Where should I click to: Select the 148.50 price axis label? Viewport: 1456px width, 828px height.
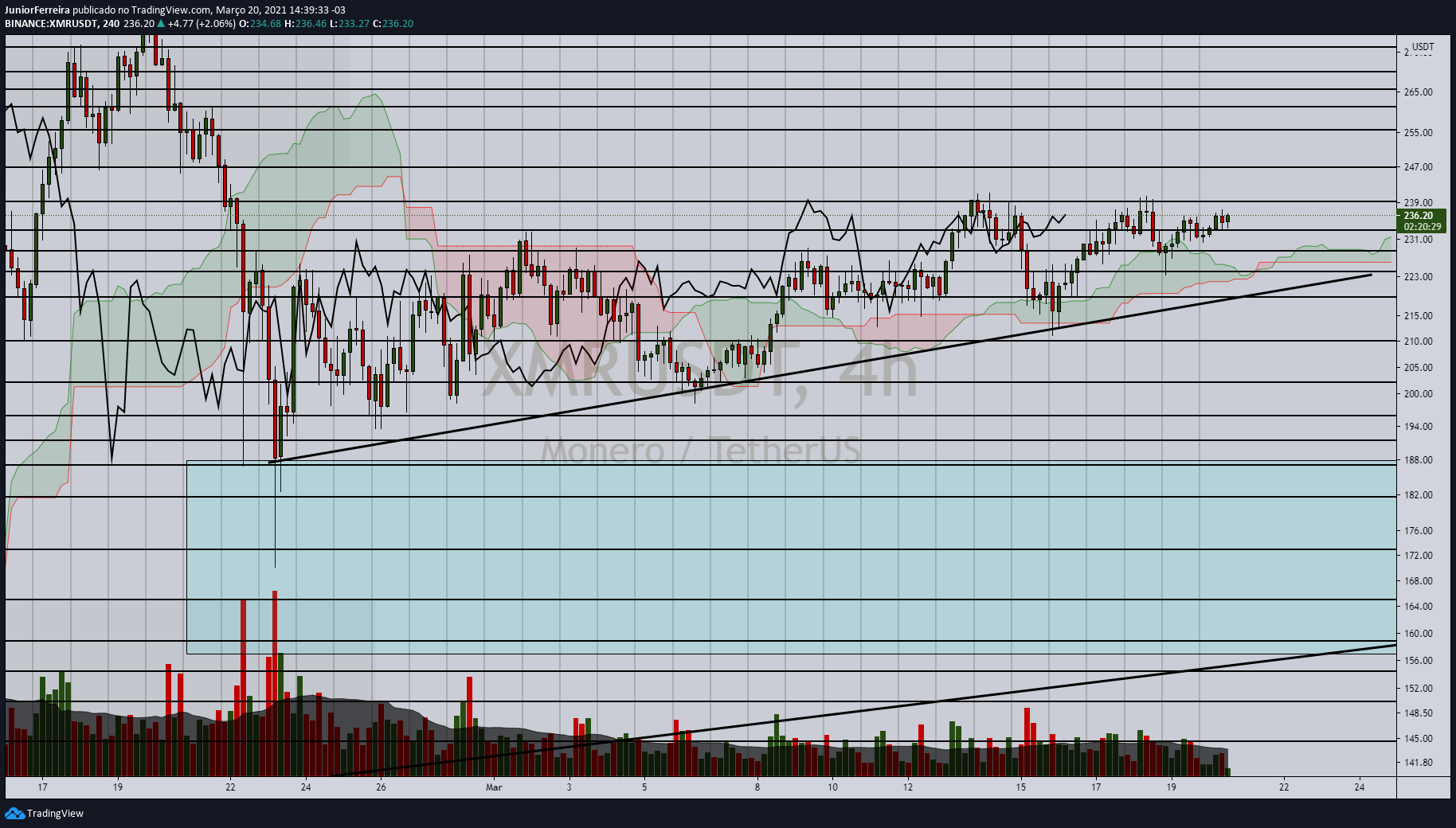(x=1418, y=713)
